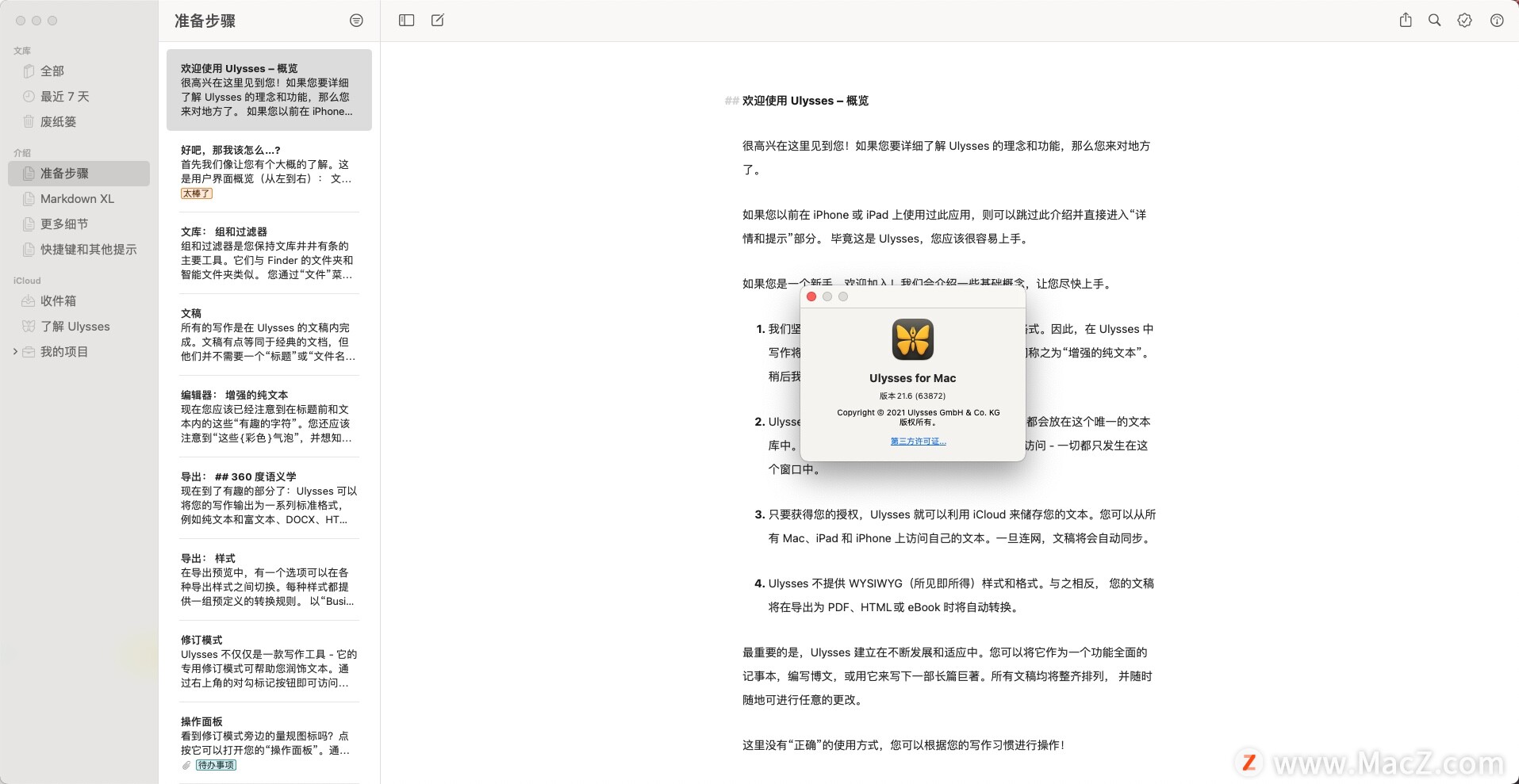Click the sheet icon beside 更多细节

tap(29, 224)
